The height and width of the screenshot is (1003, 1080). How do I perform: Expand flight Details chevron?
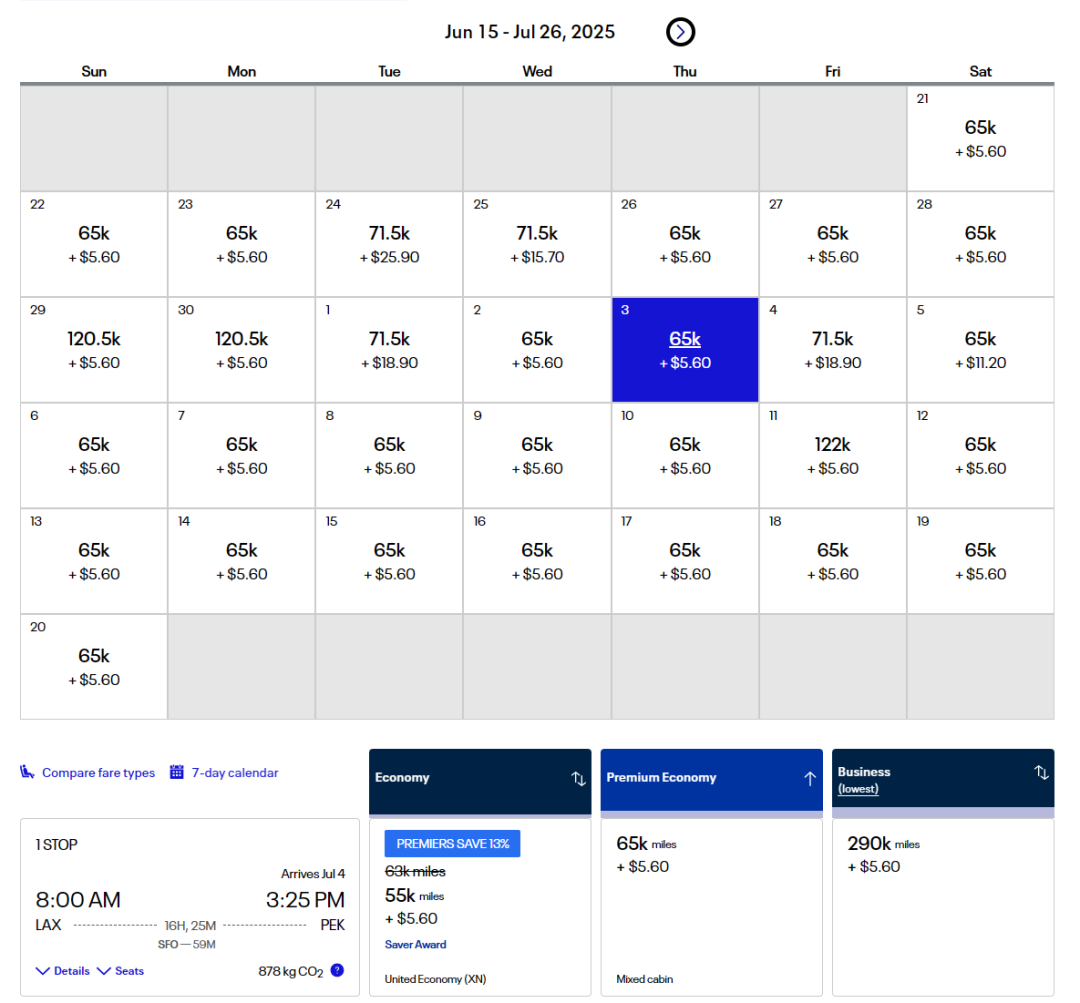[x=43, y=971]
